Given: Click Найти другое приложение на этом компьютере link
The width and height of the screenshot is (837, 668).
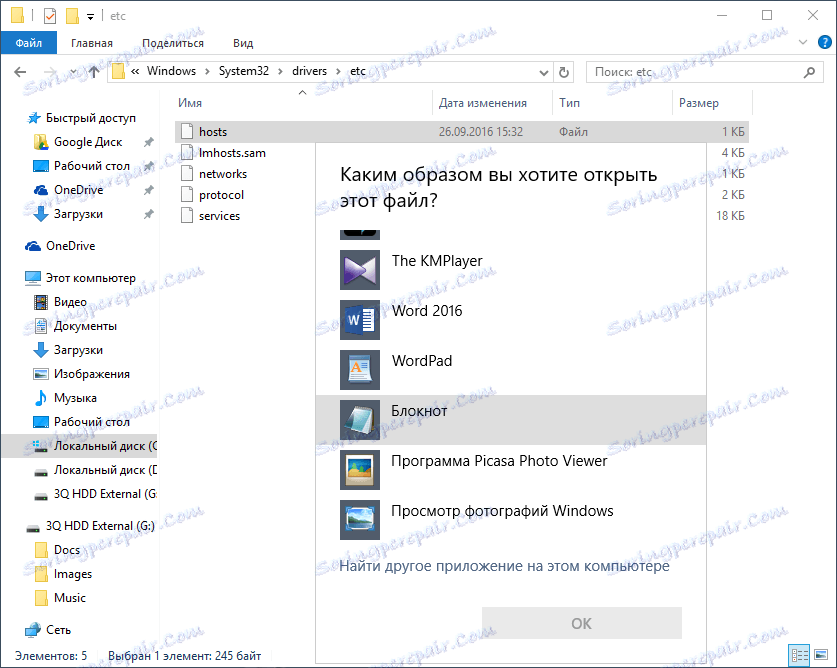Looking at the screenshot, I should [504, 566].
